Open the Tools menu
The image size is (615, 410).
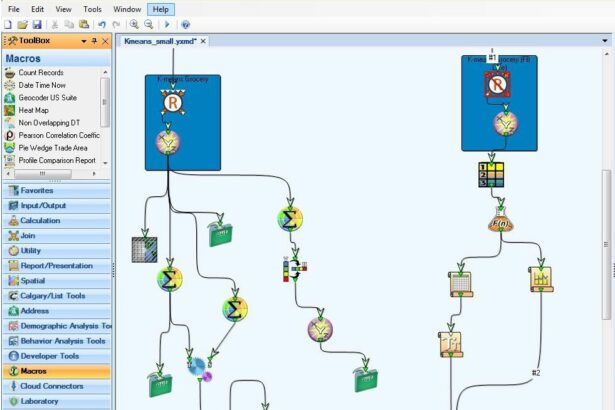92,8
